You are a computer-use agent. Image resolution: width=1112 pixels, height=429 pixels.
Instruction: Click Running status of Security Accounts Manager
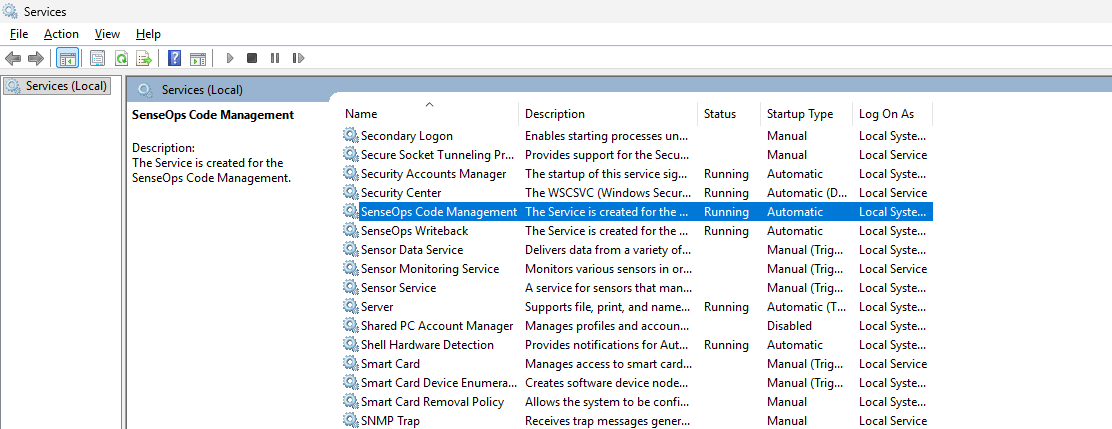(726, 174)
